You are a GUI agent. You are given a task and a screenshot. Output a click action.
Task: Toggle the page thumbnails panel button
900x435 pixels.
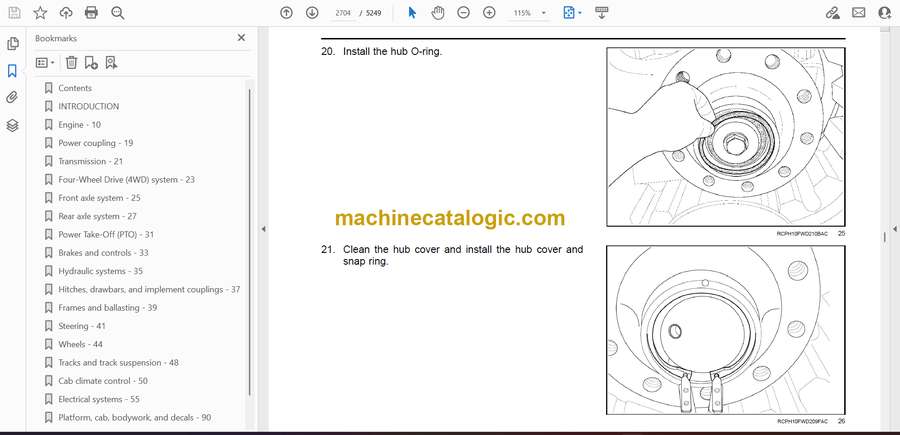tap(12, 44)
